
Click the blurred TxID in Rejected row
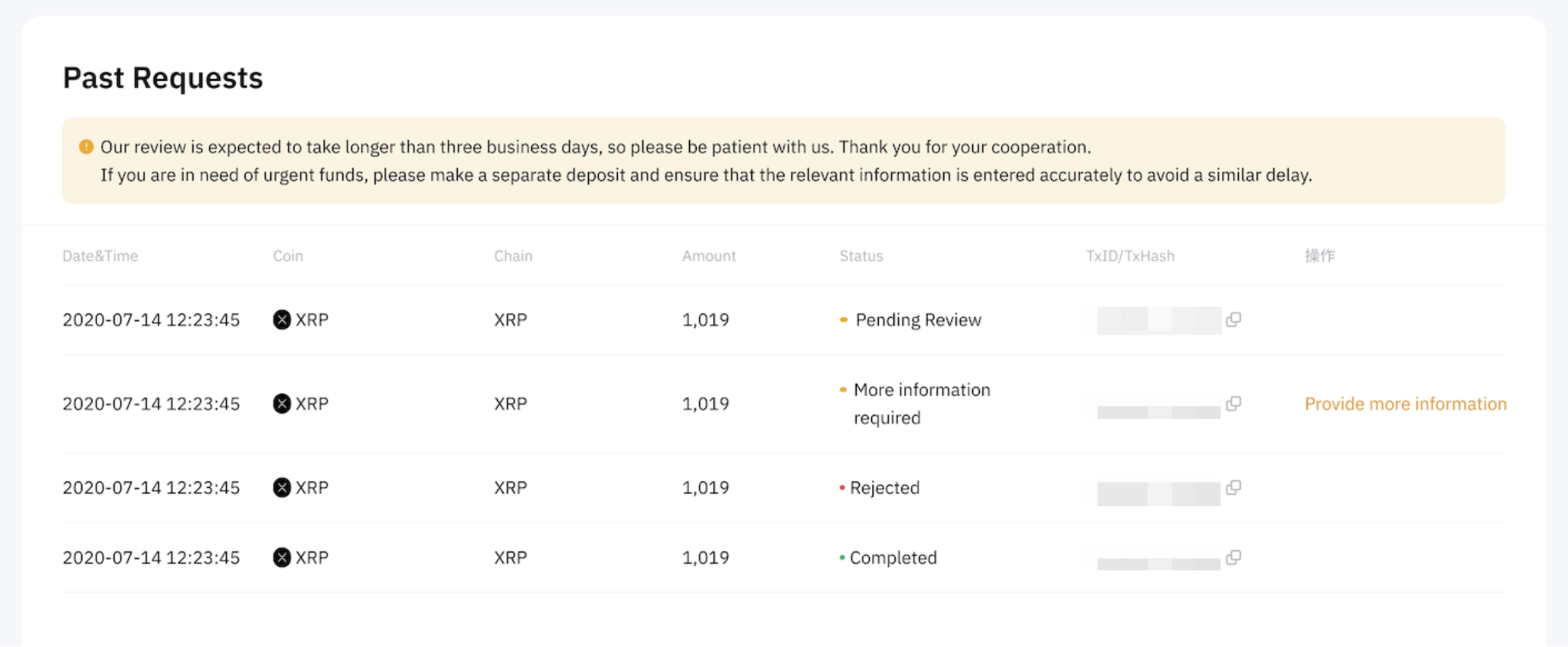click(1159, 494)
